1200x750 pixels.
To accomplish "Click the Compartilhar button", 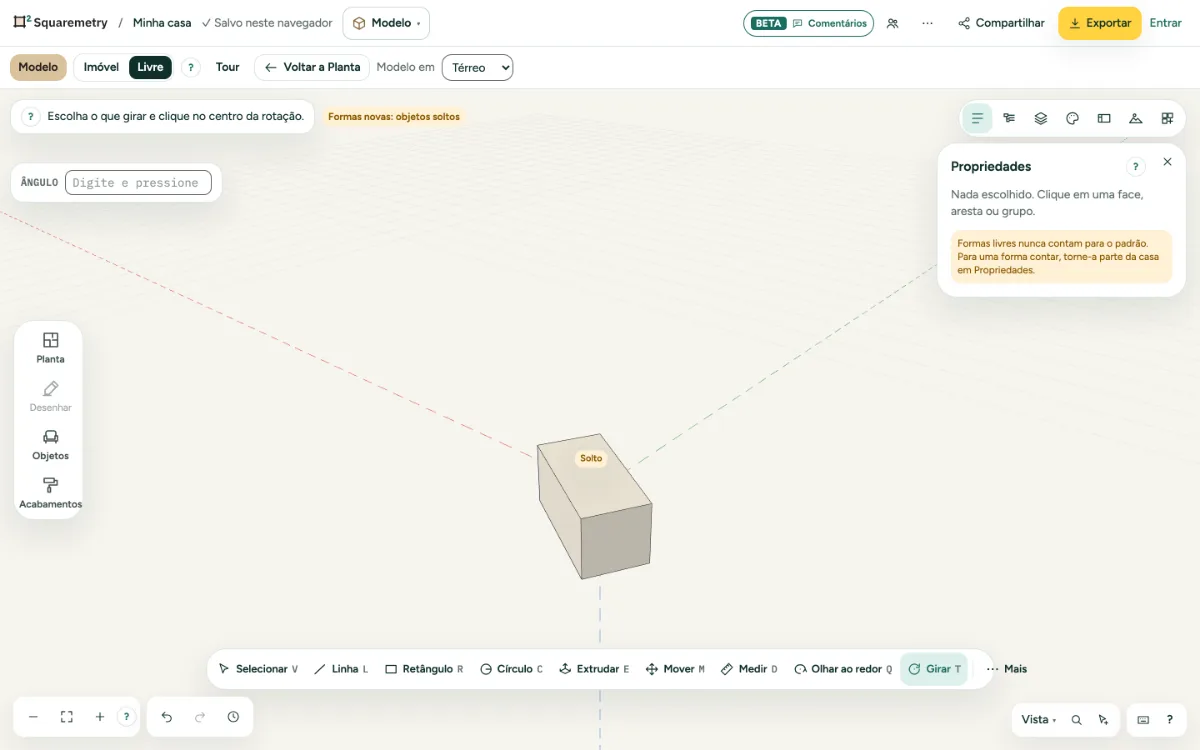I will (1001, 23).
